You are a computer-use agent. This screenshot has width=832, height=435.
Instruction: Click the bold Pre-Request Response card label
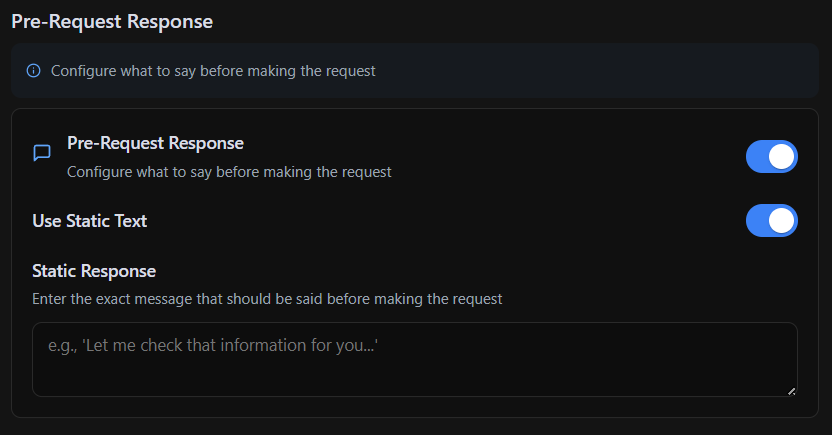click(155, 143)
